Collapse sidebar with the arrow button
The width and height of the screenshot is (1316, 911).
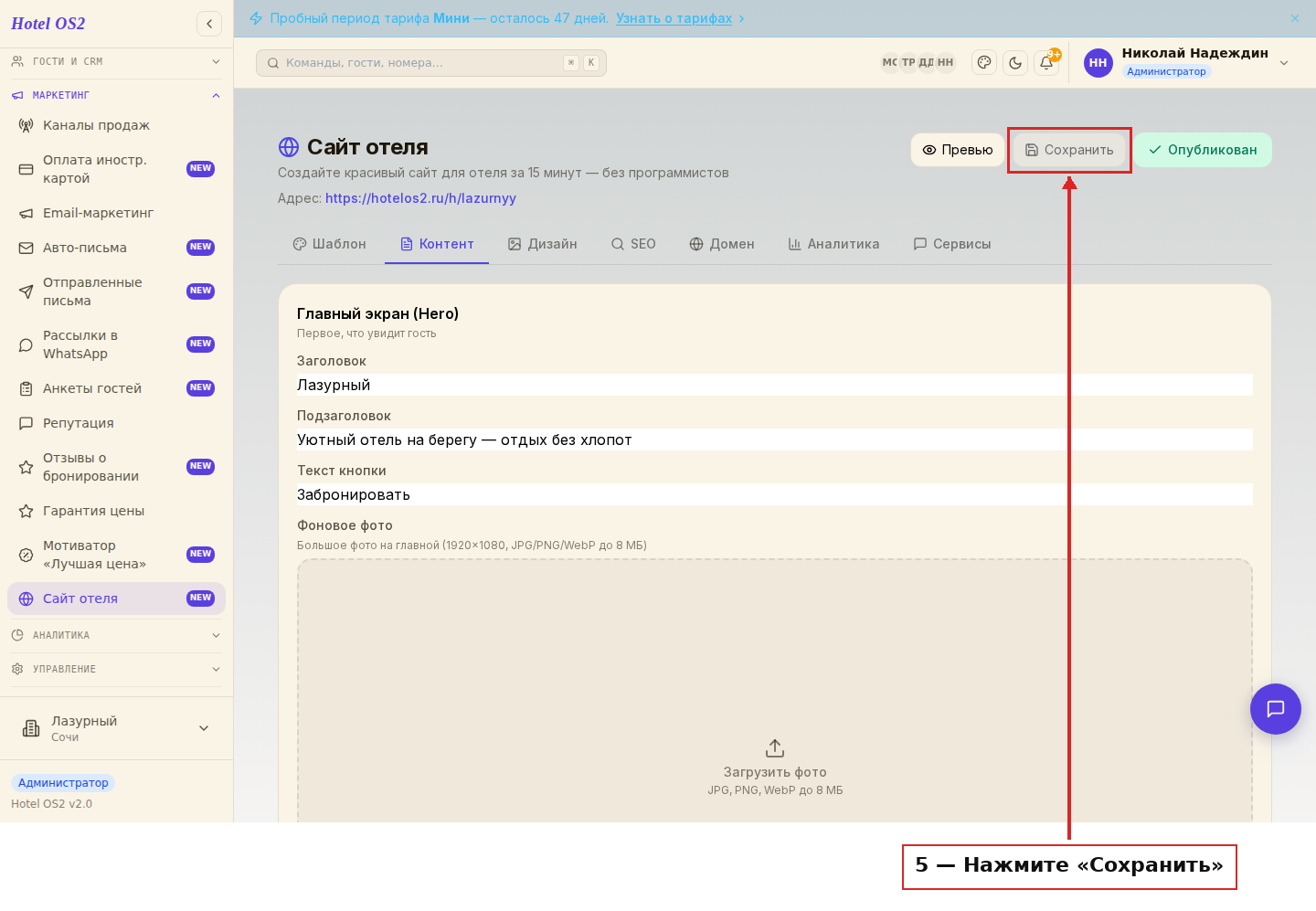click(x=209, y=24)
